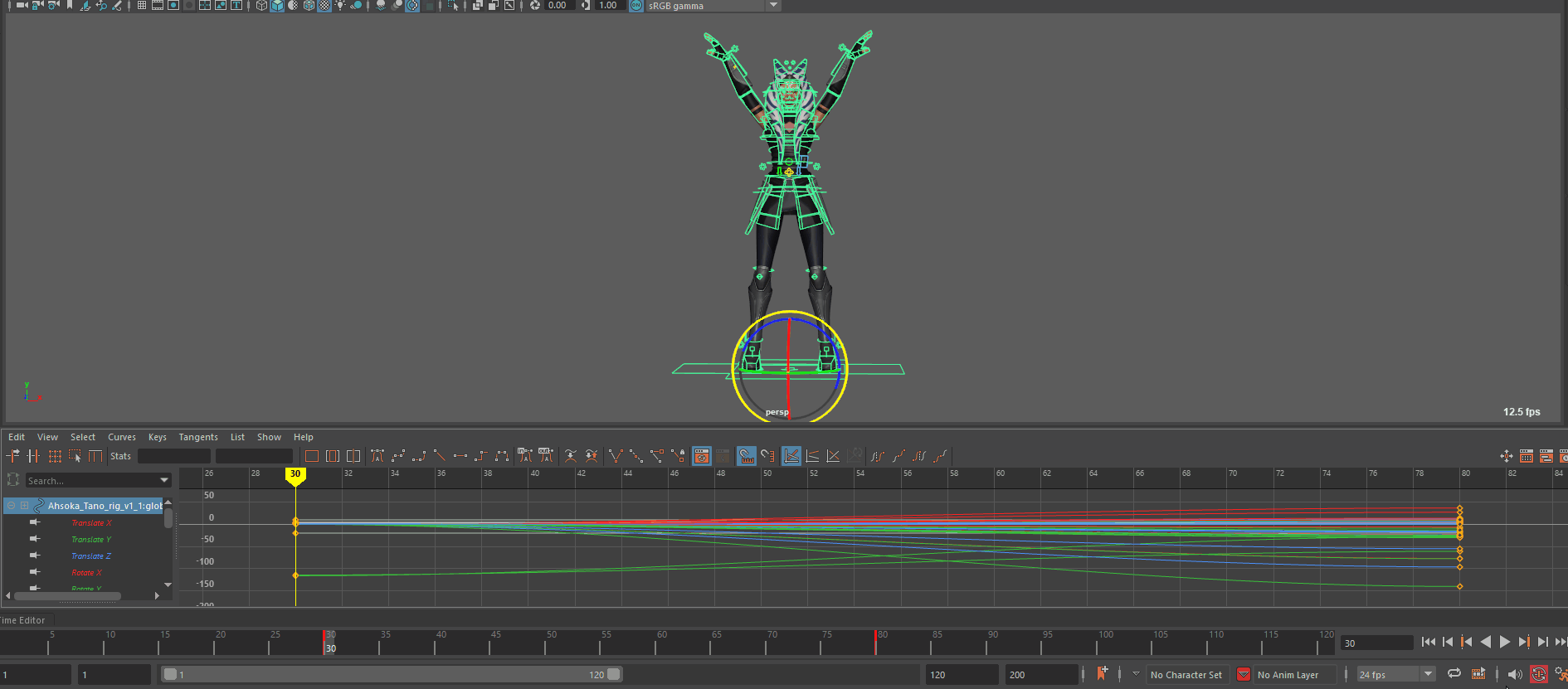Image resolution: width=1568 pixels, height=689 pixels.
Task: Apply Auto tangents to selected keys
Action: point(377,456)
